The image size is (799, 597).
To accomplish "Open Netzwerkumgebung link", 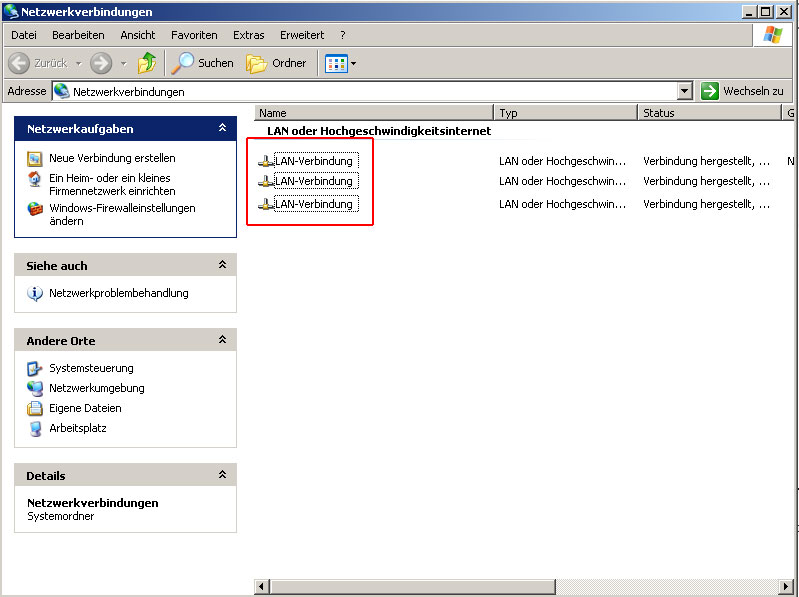I will coord(97,388).
